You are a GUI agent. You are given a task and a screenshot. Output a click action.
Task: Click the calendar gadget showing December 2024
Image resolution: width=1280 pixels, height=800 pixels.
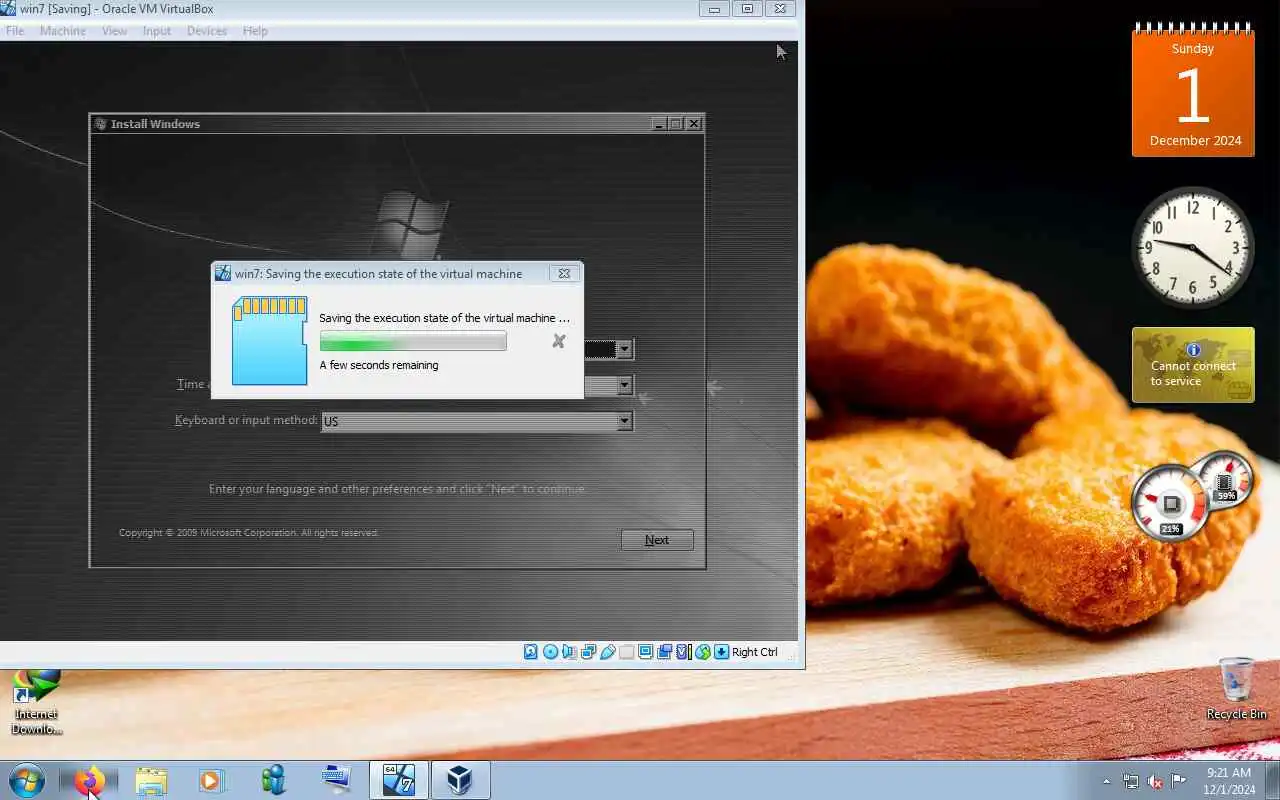pos(1193,89)
